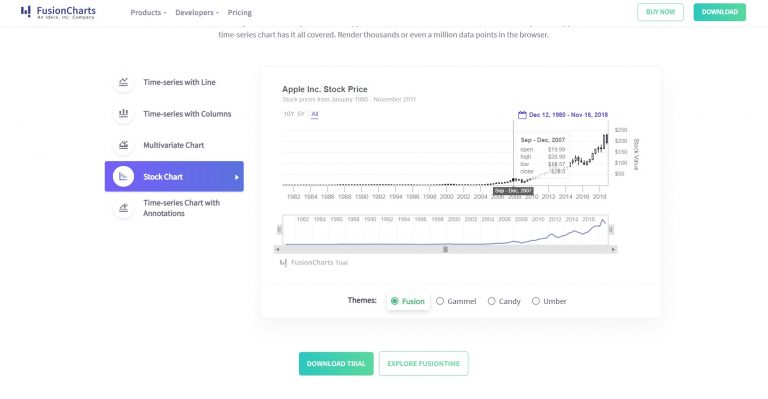Viewport: 768px width, 399px height.
Task: Switch to Time-series with Columns tab
Action: coord(174,114)
